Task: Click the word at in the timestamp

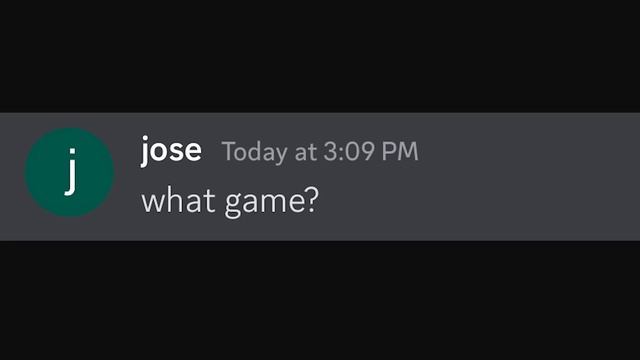Action: point(305,152)
